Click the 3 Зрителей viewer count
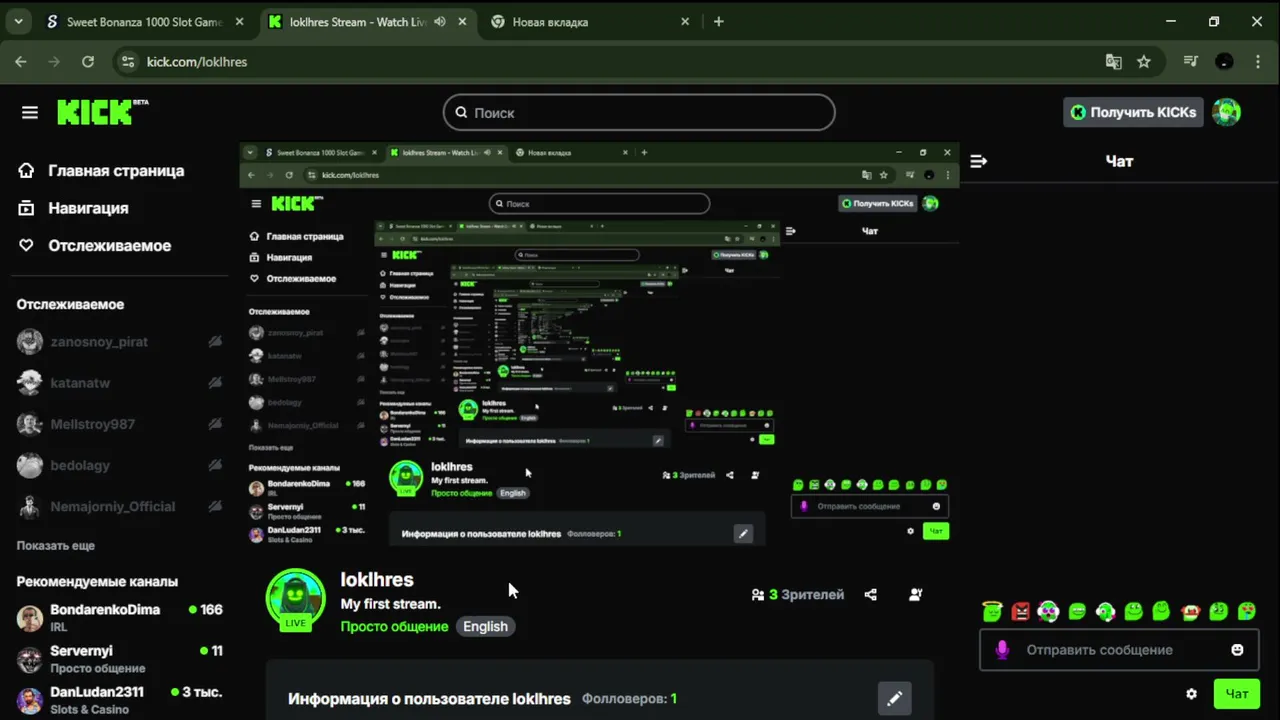This screenshot has height=720, width=1280. 797,594
